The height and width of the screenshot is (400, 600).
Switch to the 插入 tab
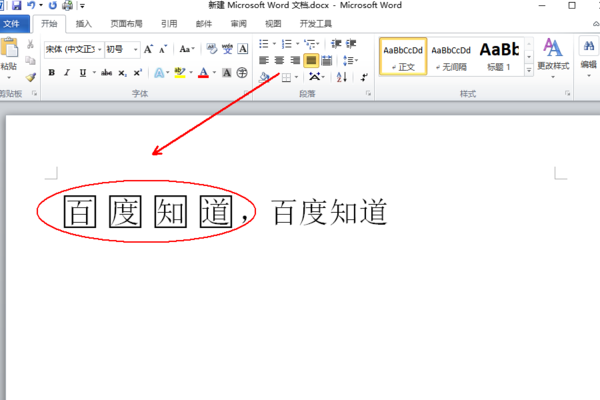[83, 24]
